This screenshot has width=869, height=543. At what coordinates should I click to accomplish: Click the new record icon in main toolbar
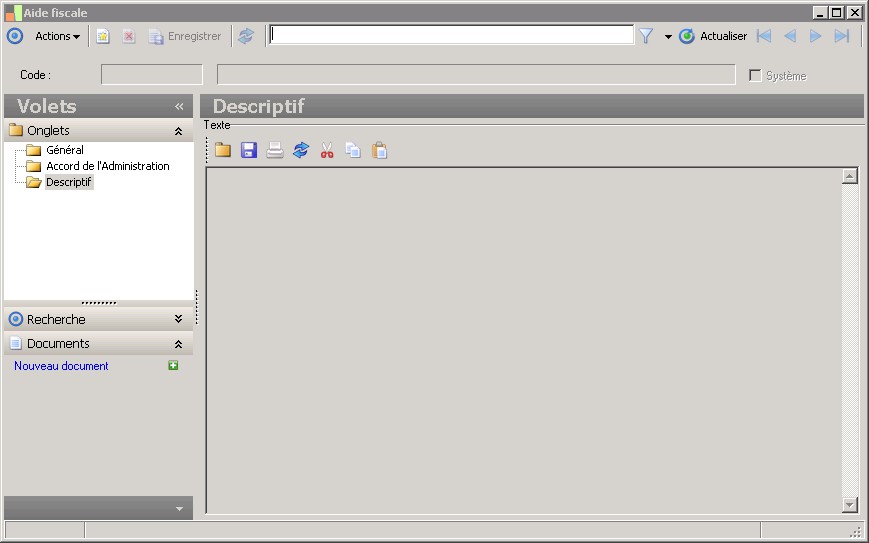(x=103, y=36)
